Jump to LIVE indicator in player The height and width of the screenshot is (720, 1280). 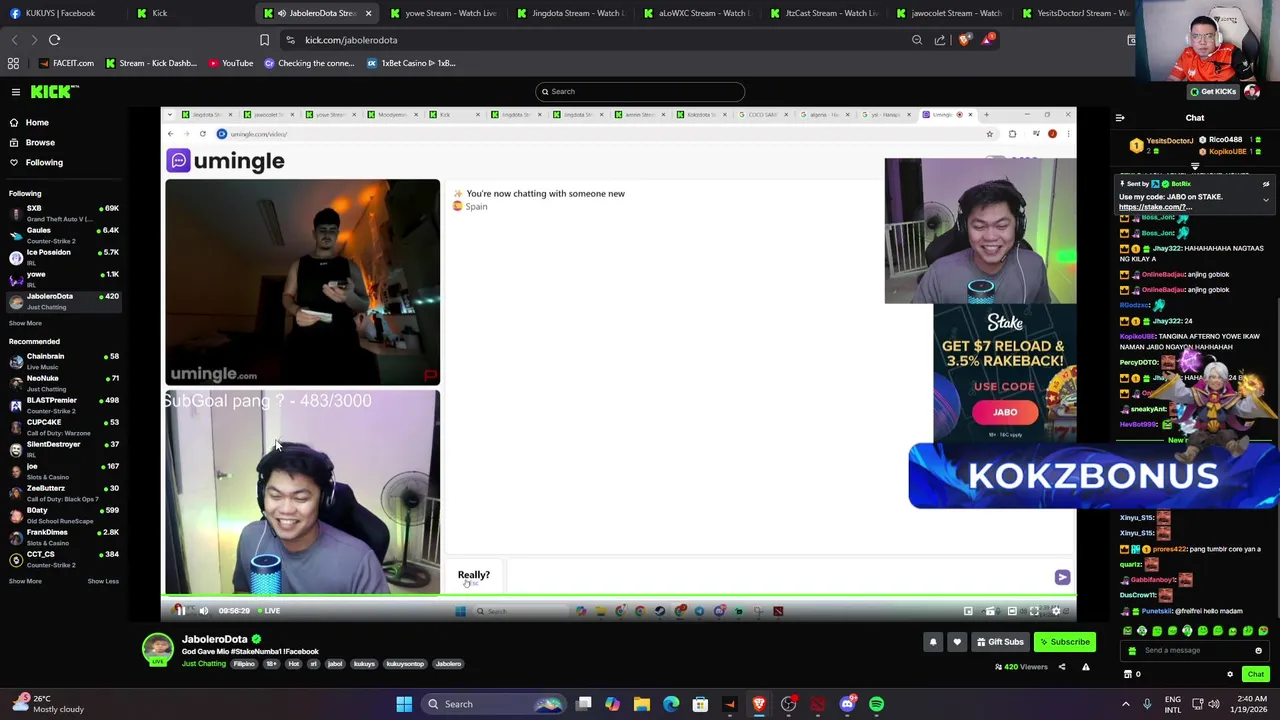pos(268,611)
